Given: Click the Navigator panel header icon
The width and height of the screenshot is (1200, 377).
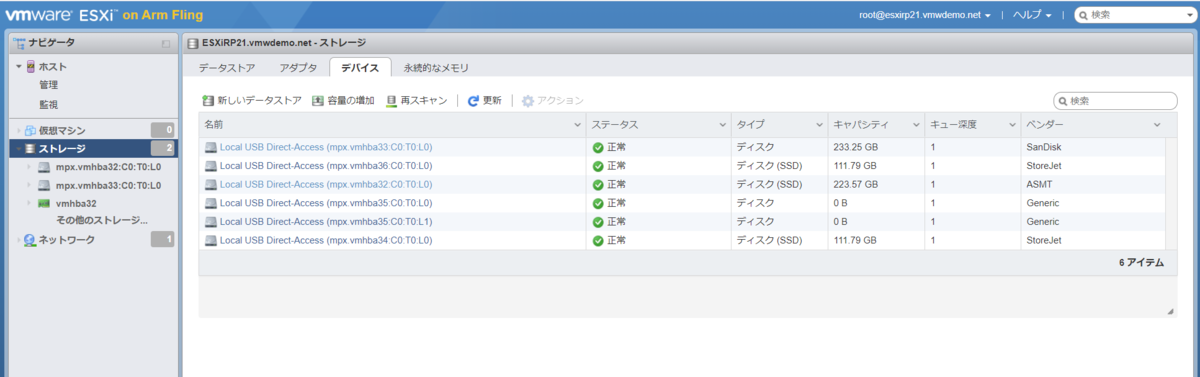Looking at the screenshot, I should [x=18, y=43].
